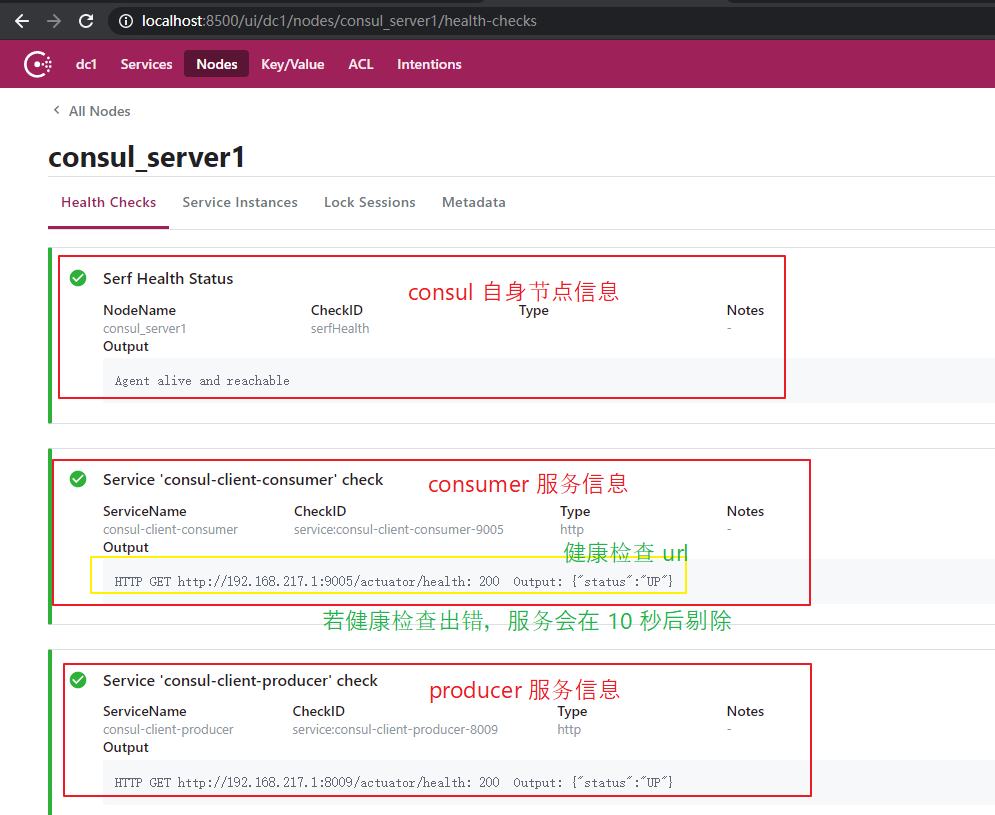Image resolution: width=995 pixels, height=815 pixels.
Task: Select the 'consul-client-producer' check heading
Action: click(240, 680)
